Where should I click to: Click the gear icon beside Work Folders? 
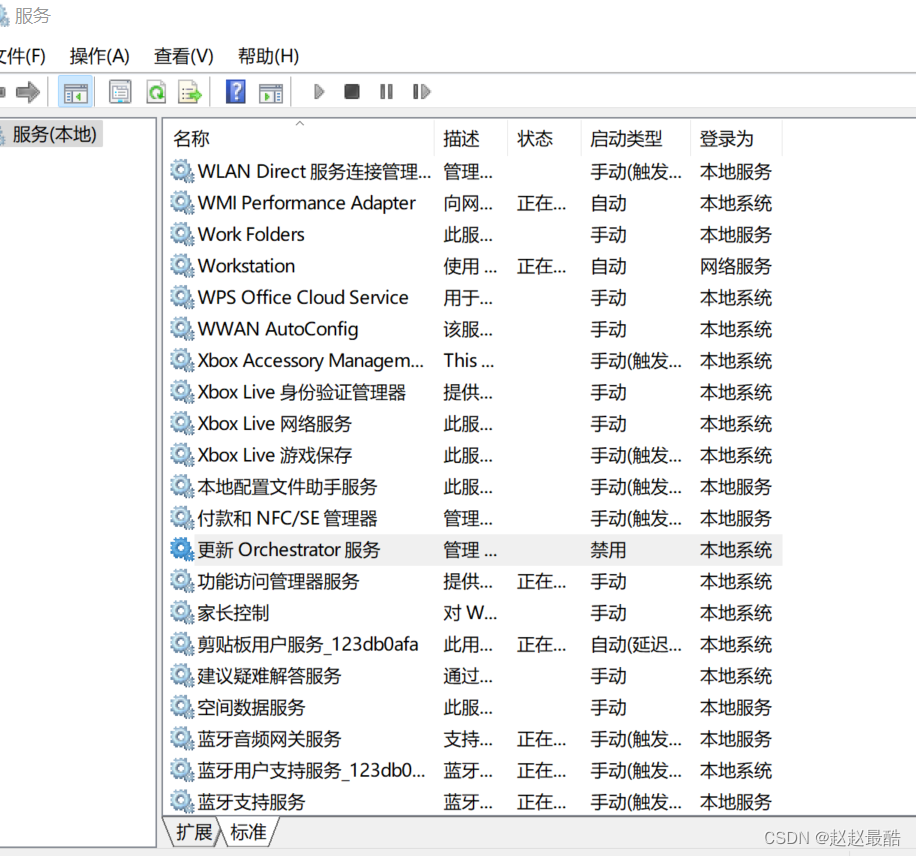pos(182,234)
